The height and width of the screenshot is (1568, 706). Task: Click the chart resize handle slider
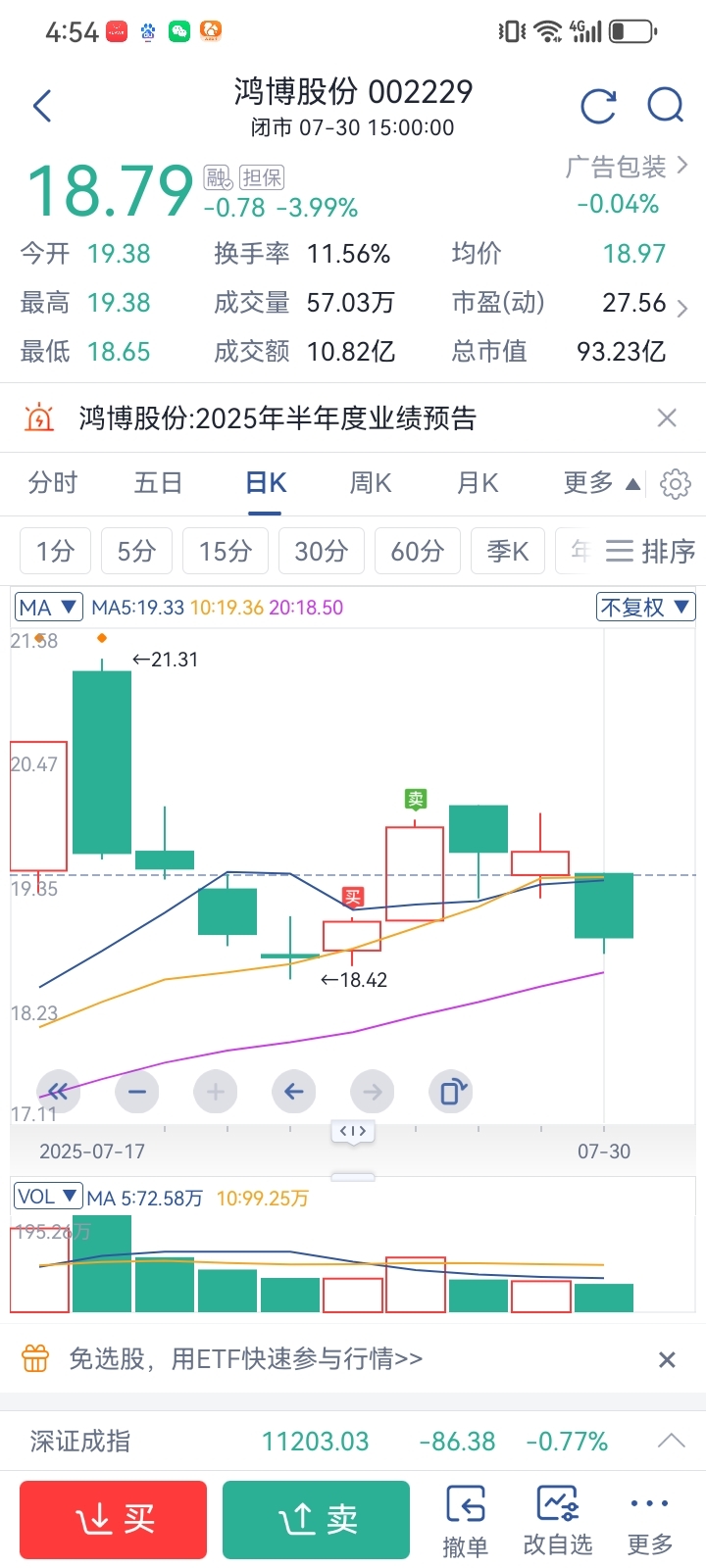pyautogui.click(x=353, y=1131)
